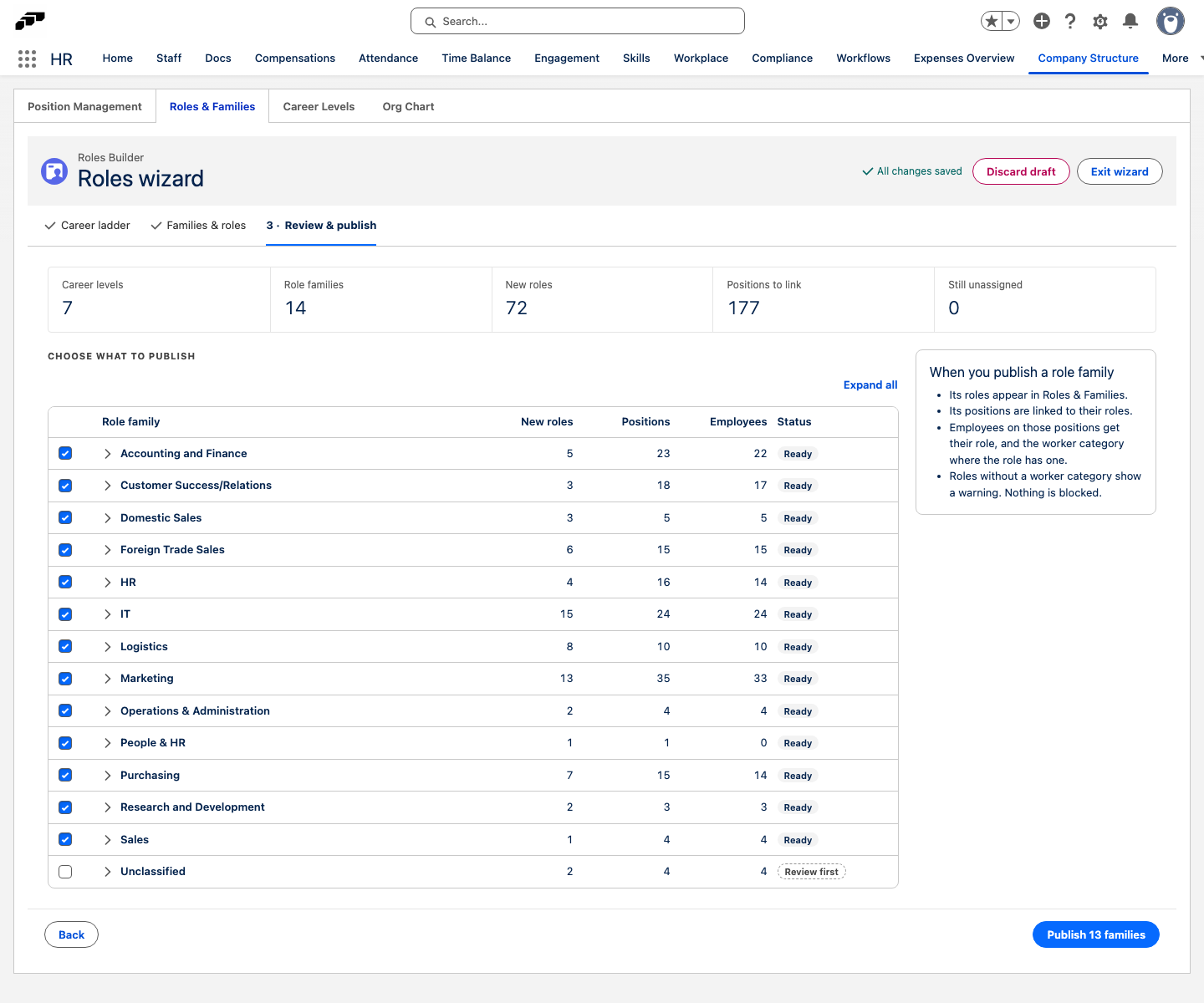Open the favorites list dropdown arrow
The height and width of the screenshot is (1003, 1204).
coord(1011,21)
